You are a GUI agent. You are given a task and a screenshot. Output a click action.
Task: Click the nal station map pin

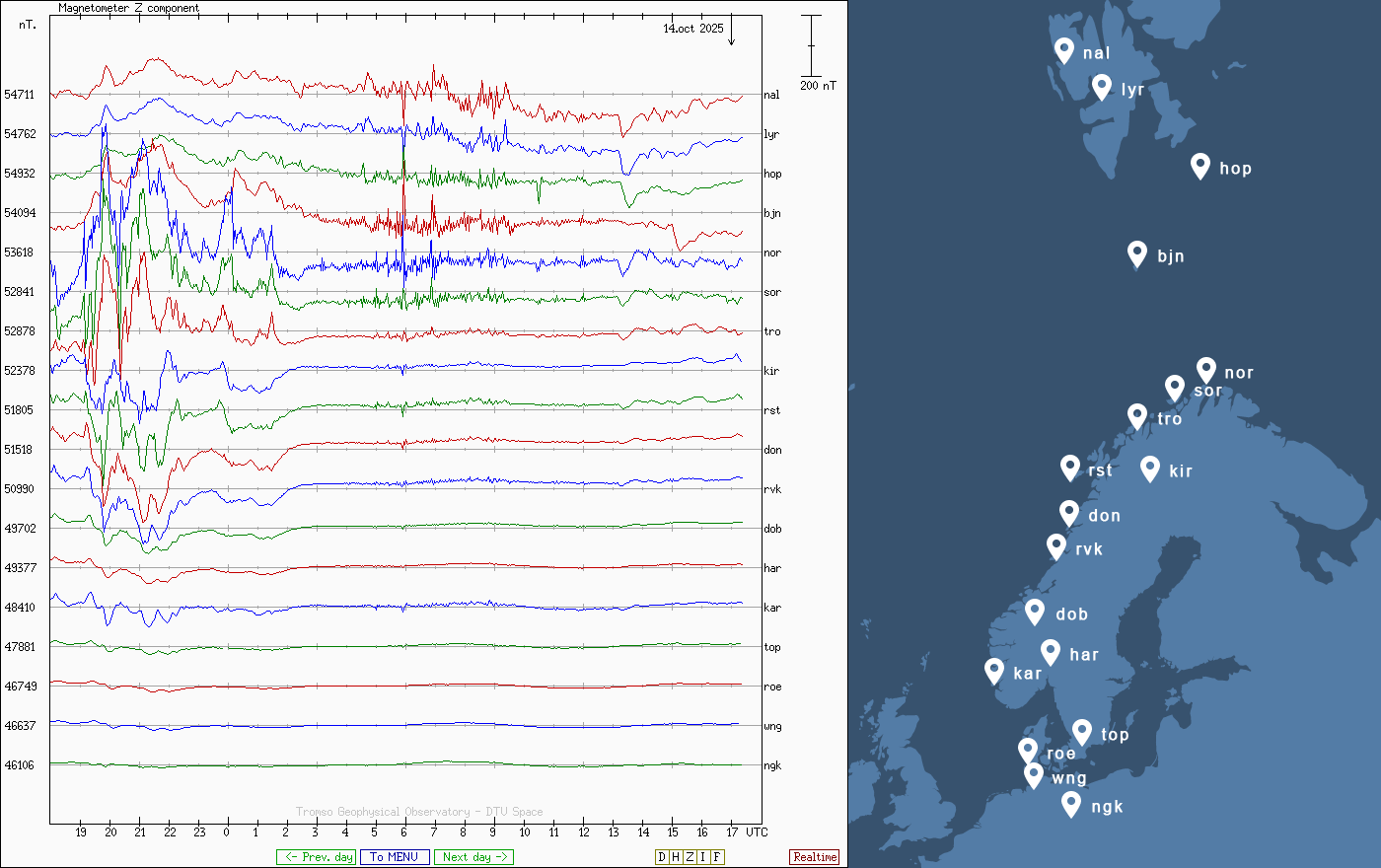(x=1063, y=50)
